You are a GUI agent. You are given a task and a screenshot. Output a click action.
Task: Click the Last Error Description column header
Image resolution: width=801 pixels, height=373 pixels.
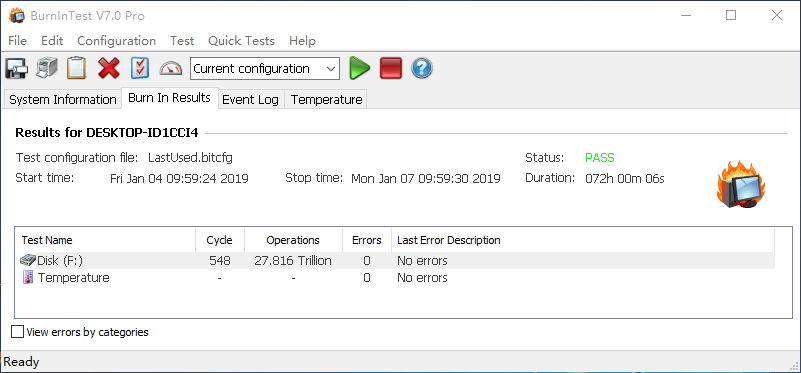pos(583,240)
